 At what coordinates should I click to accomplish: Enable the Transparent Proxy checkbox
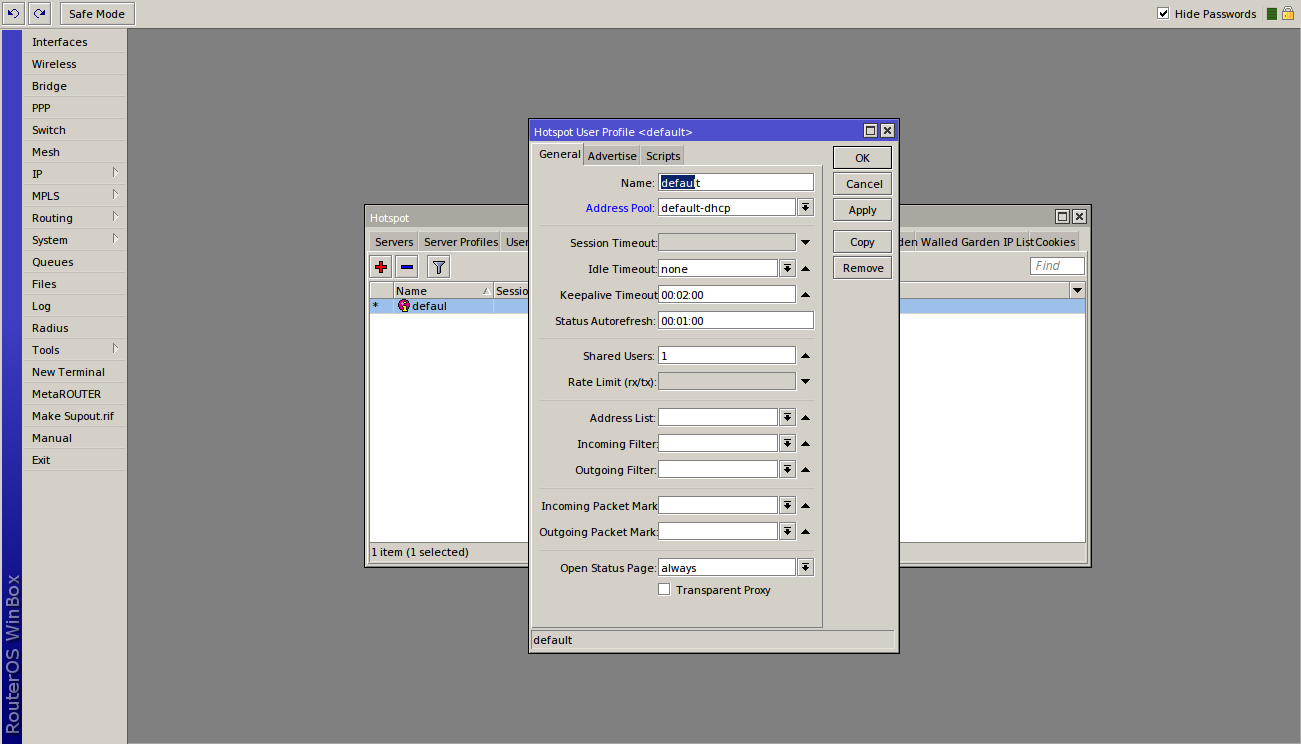[664, 590]
